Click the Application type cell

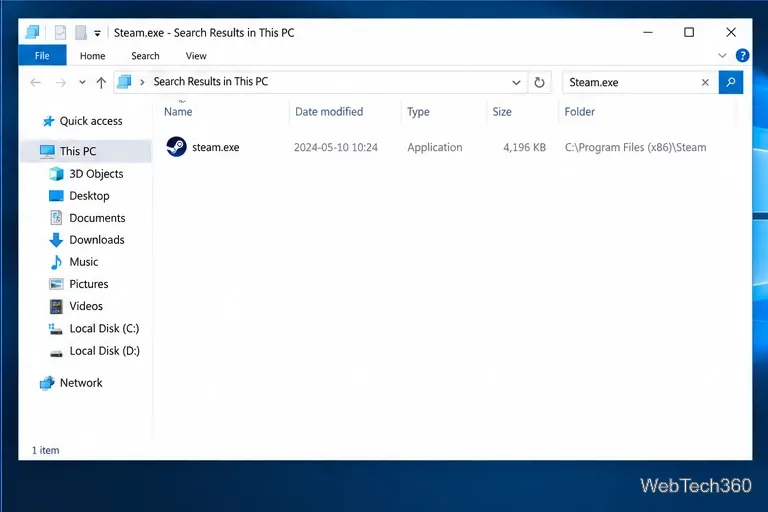tap(434, 147)
